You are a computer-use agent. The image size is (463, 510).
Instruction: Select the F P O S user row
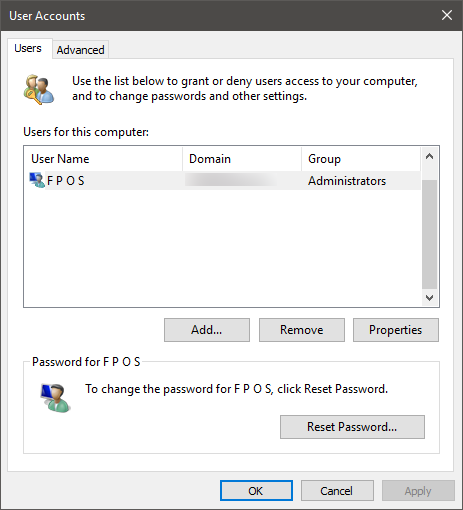coord(222,181)
